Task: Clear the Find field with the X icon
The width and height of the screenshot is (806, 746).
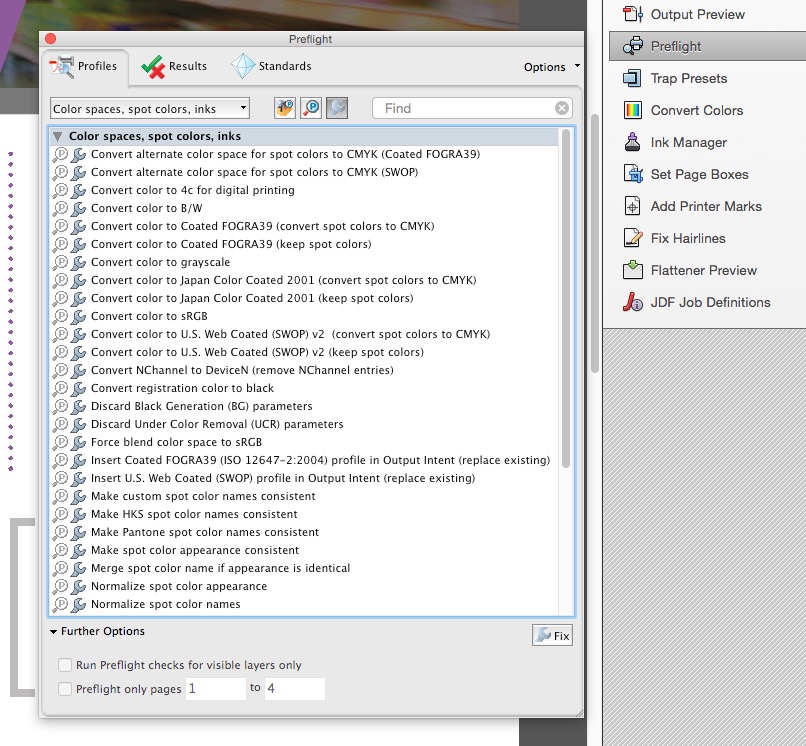Action: [x=562, y=108]
